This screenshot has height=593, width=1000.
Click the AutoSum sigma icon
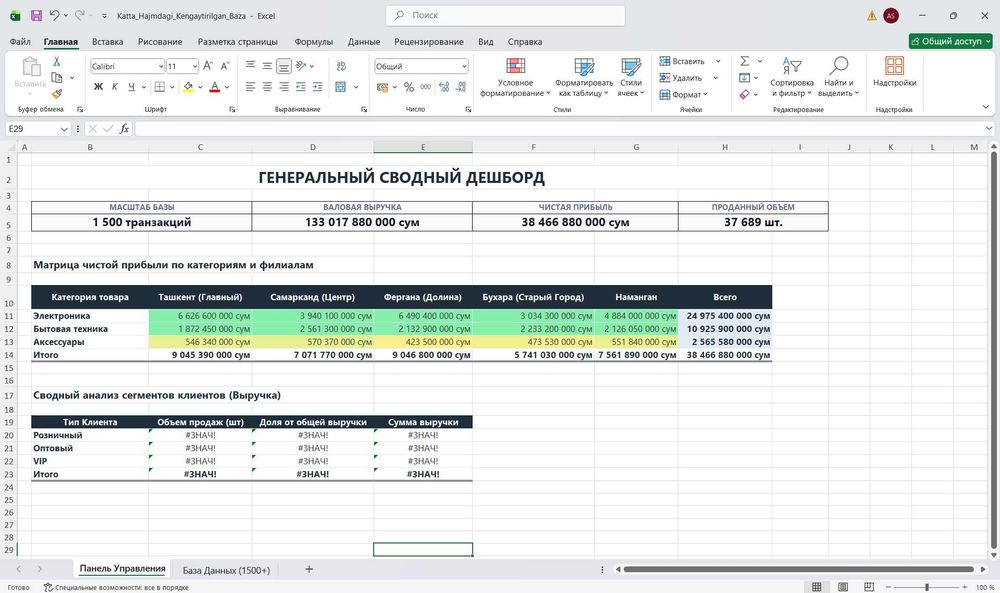coord(744,61)
